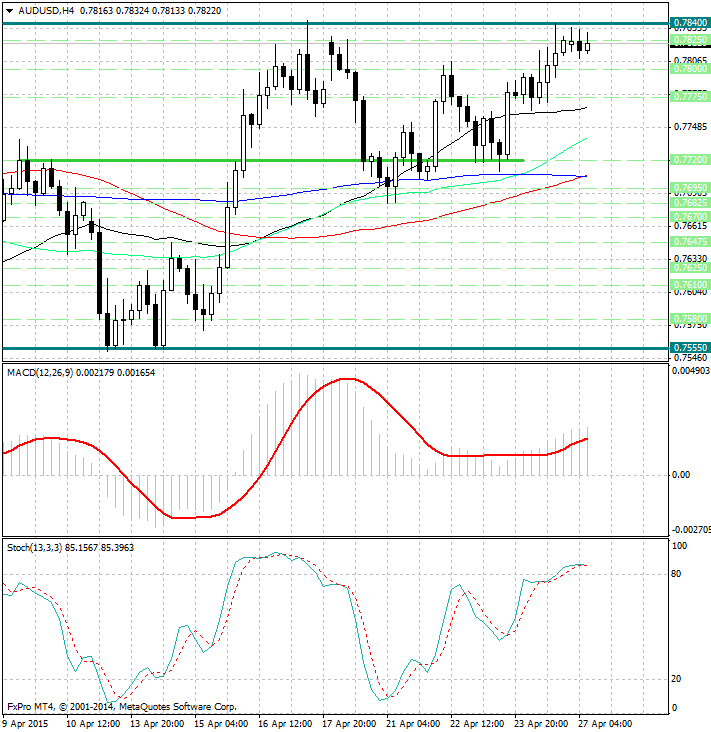711x732 pixels.
Task: Click the 23 Apr 20:00 time label
Action: [541, 724]
